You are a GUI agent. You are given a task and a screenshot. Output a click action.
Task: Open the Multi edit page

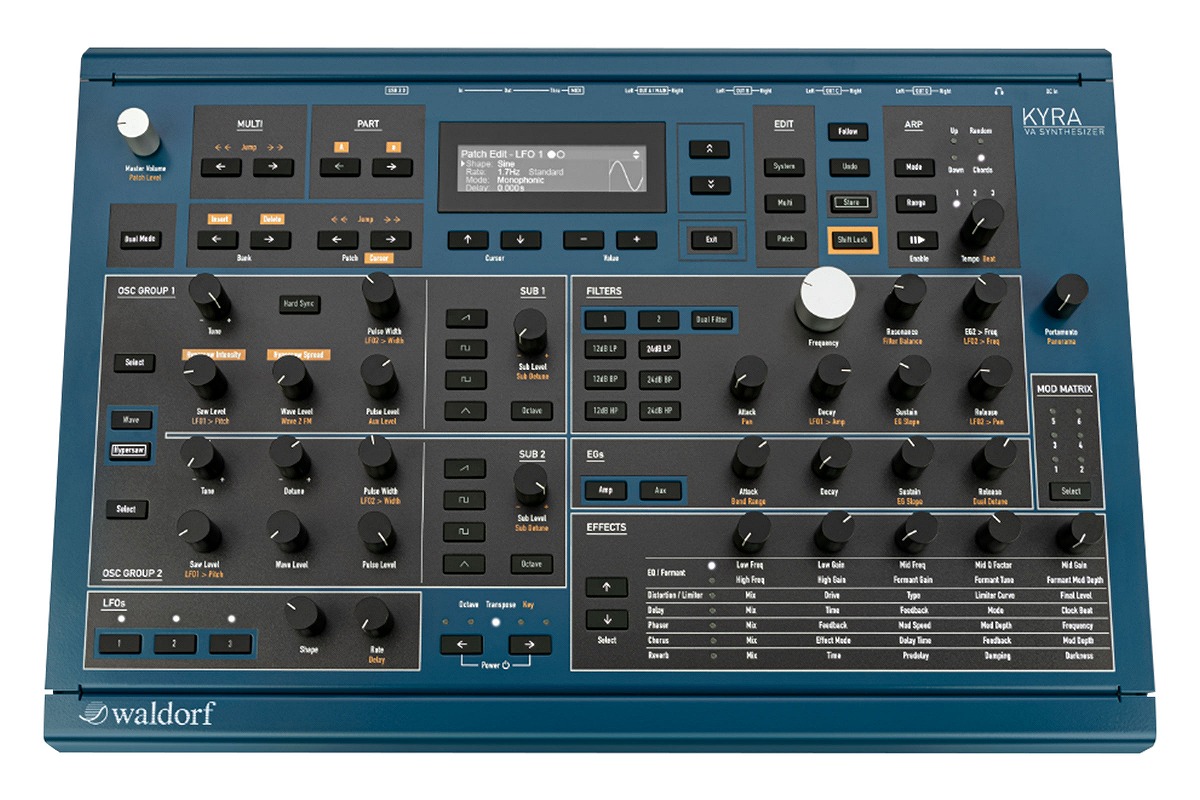pos(784,204)
